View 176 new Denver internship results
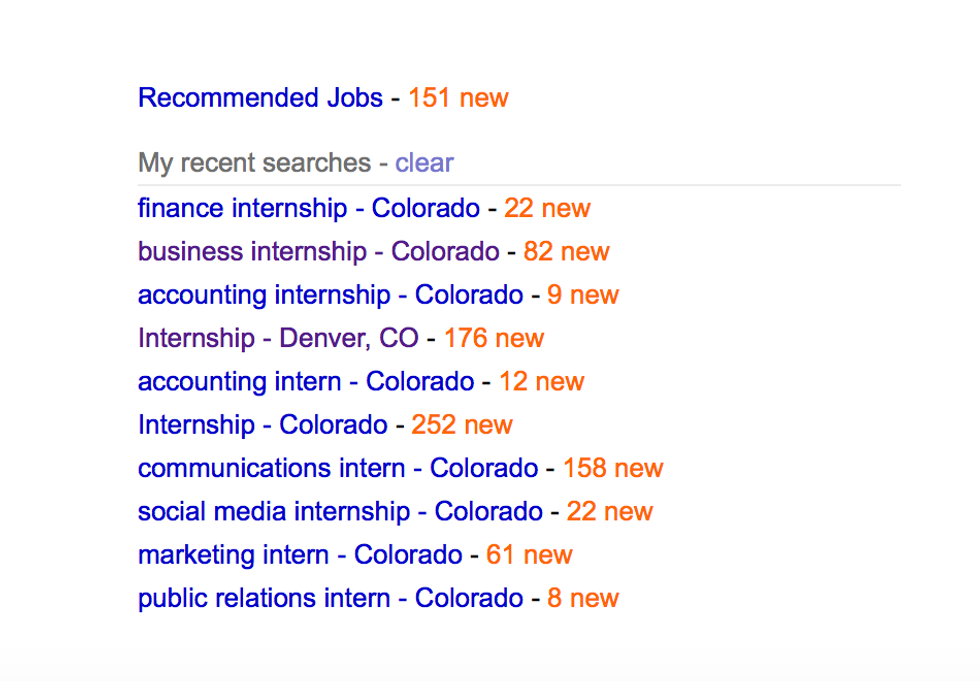The image size is (980, 681). [x=494, y=338]
